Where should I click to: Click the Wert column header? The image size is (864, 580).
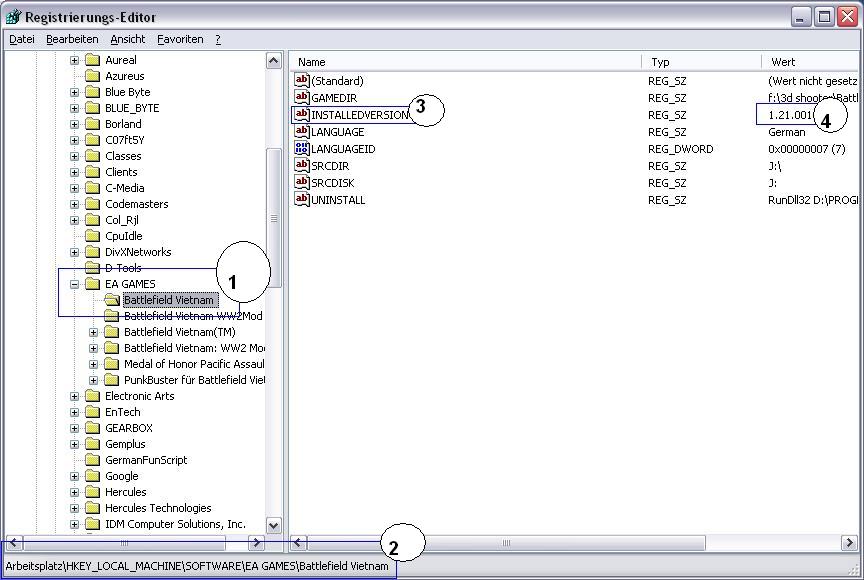810,62
